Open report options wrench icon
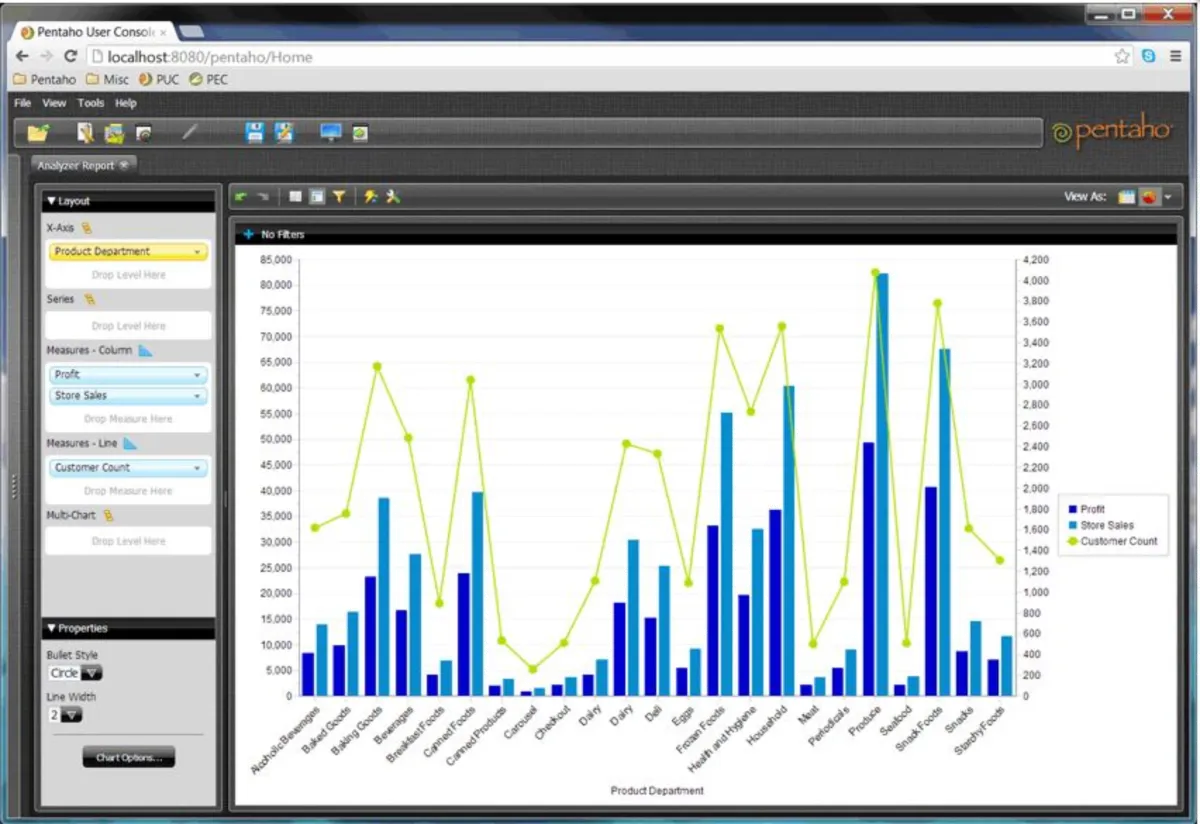1200x824 pixels. pyautogui.click(x=392, y=197)
